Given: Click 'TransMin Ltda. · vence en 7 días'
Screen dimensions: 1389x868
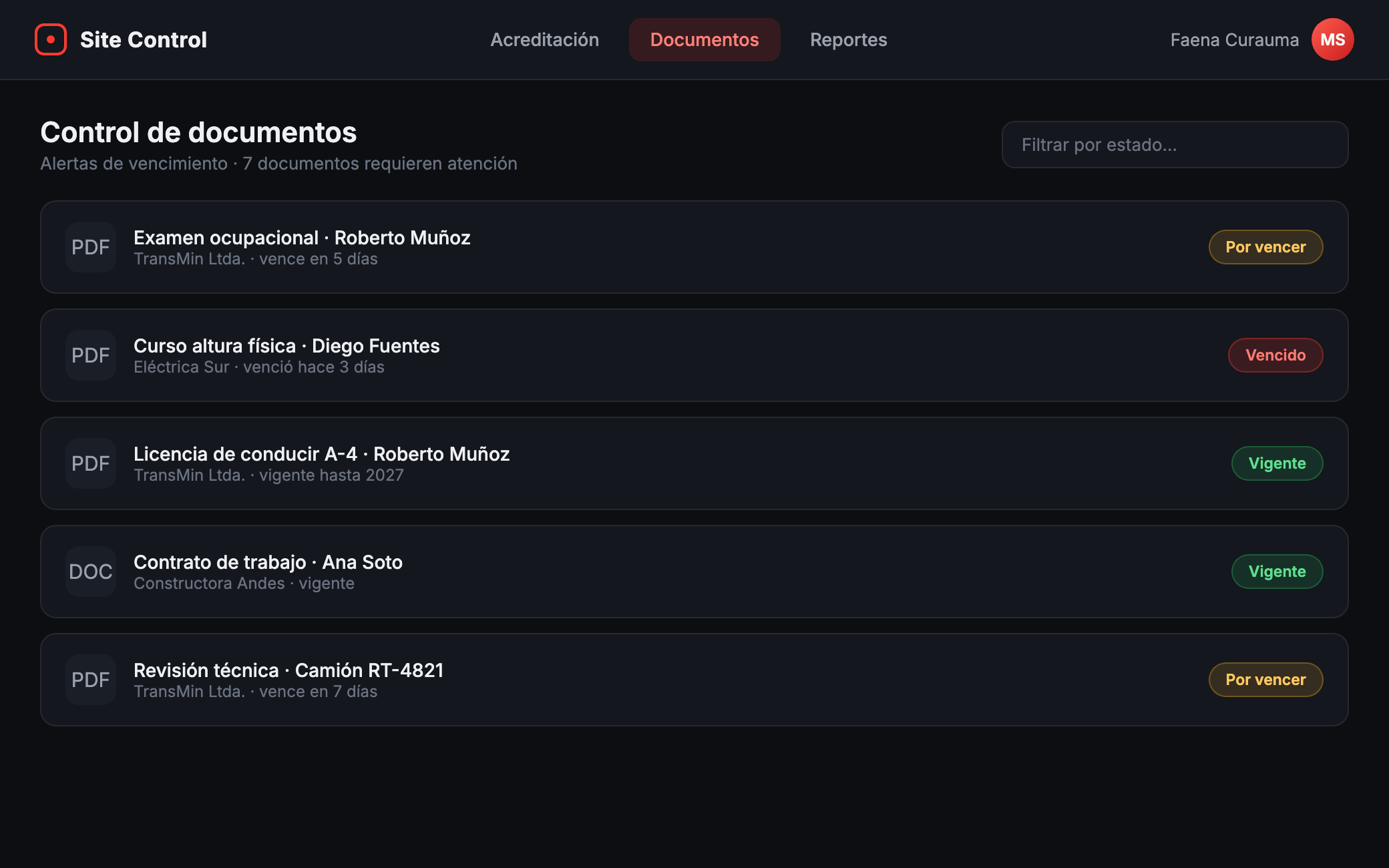Looking at the screenshot, I should 256,692.
